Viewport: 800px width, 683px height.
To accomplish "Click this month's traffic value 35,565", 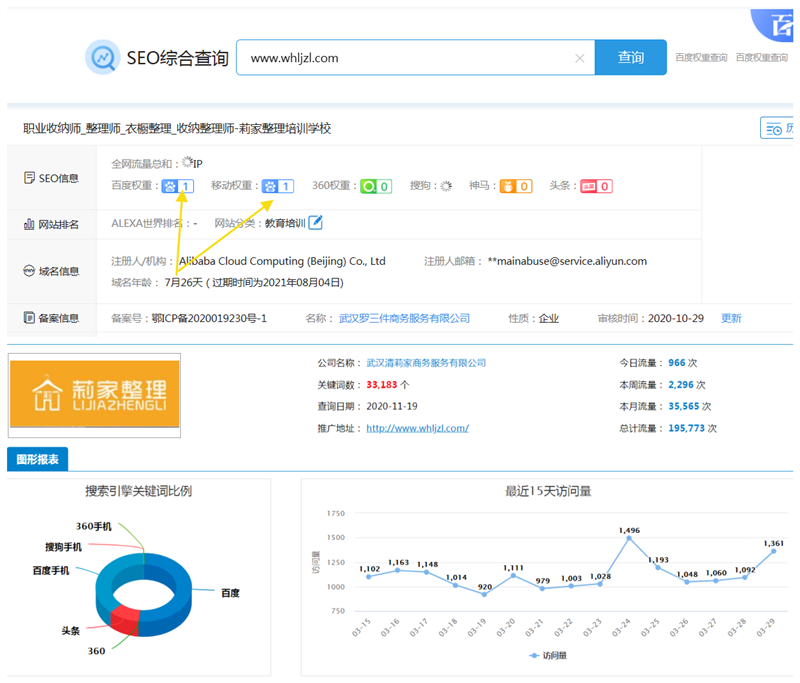I will 684,406.
